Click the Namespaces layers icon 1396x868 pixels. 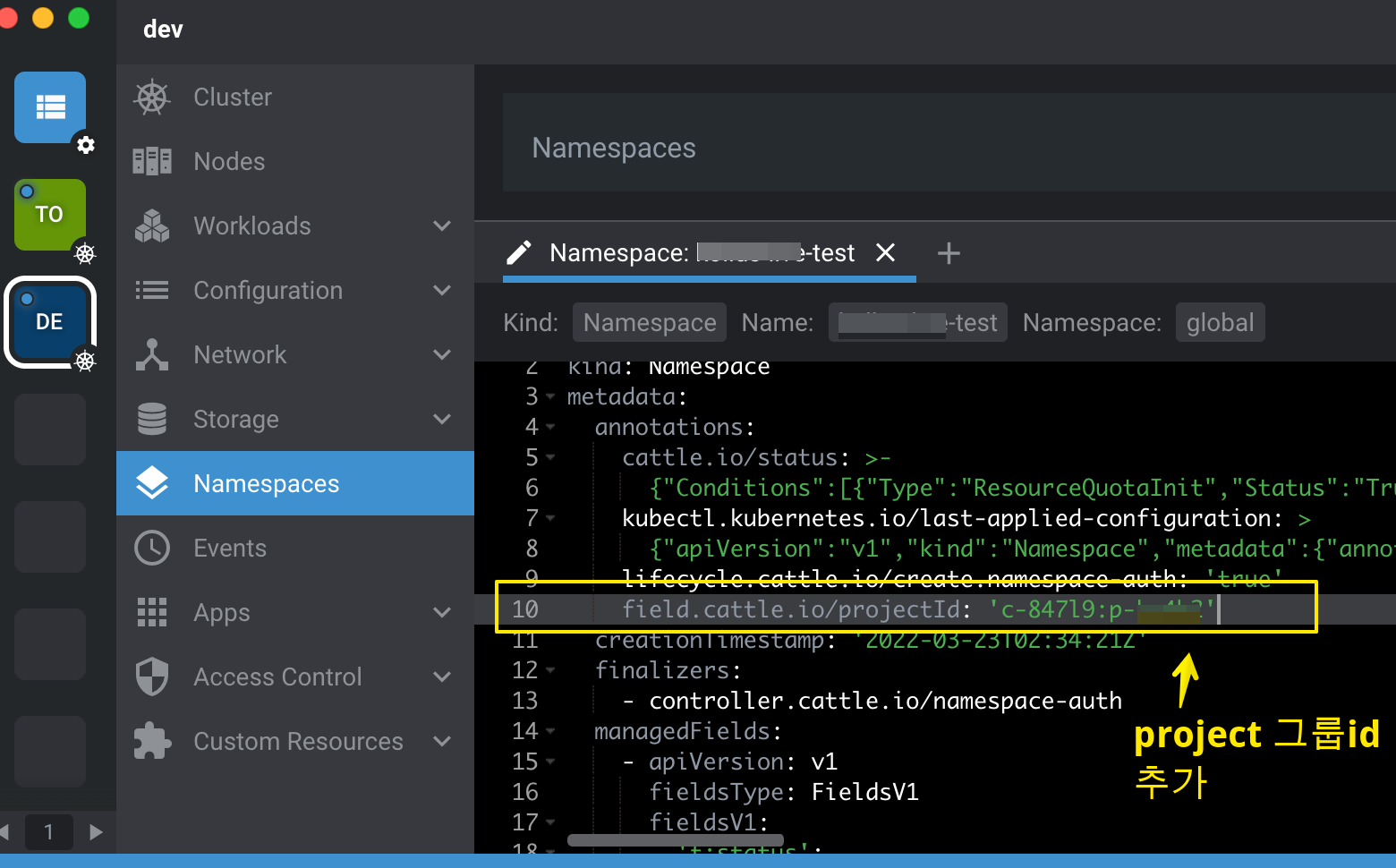click(152, 483)
